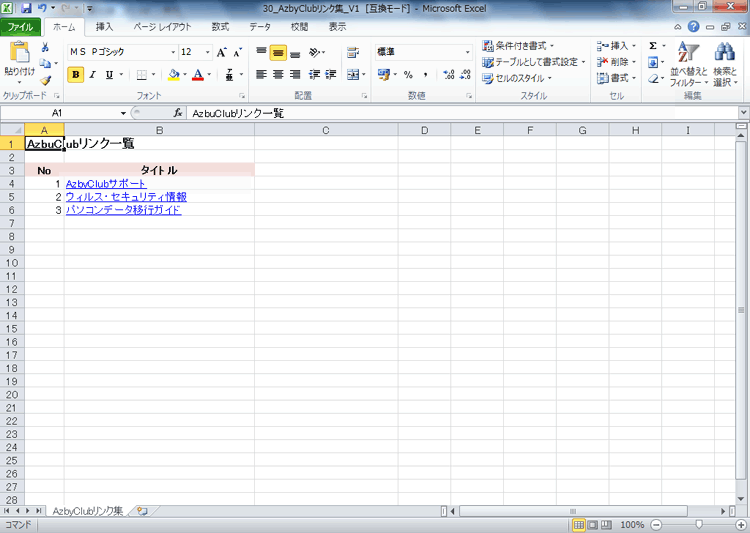
Task: Apply the yellow Fill Color
Action: [x=174, y=75]
